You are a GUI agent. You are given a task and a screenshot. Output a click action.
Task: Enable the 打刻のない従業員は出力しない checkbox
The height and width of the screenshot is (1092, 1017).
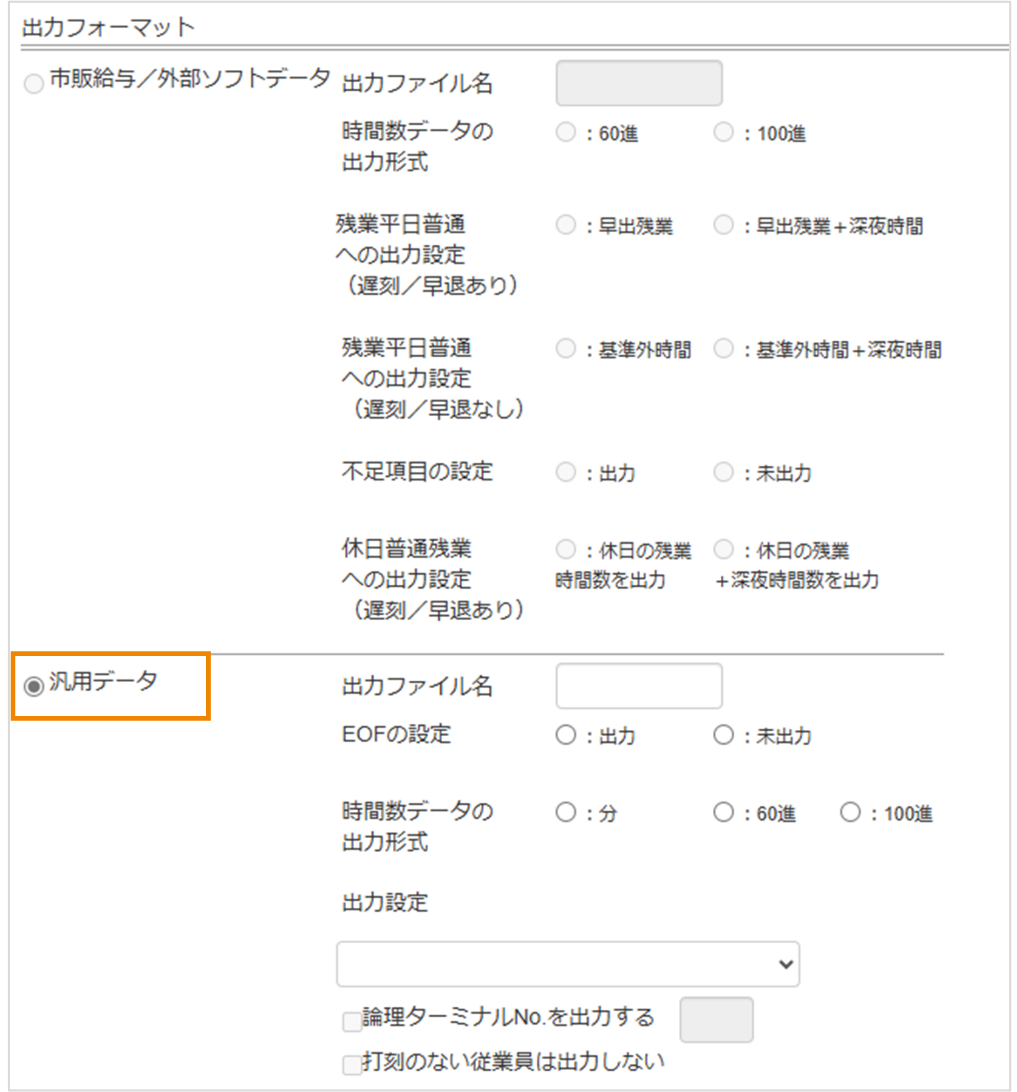(x=350, y=1065)
